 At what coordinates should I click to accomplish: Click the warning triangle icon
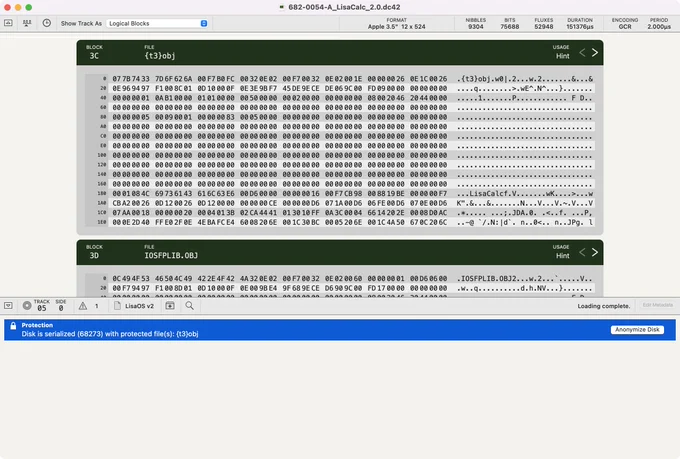pyautogui.click(x=83, y=306)
